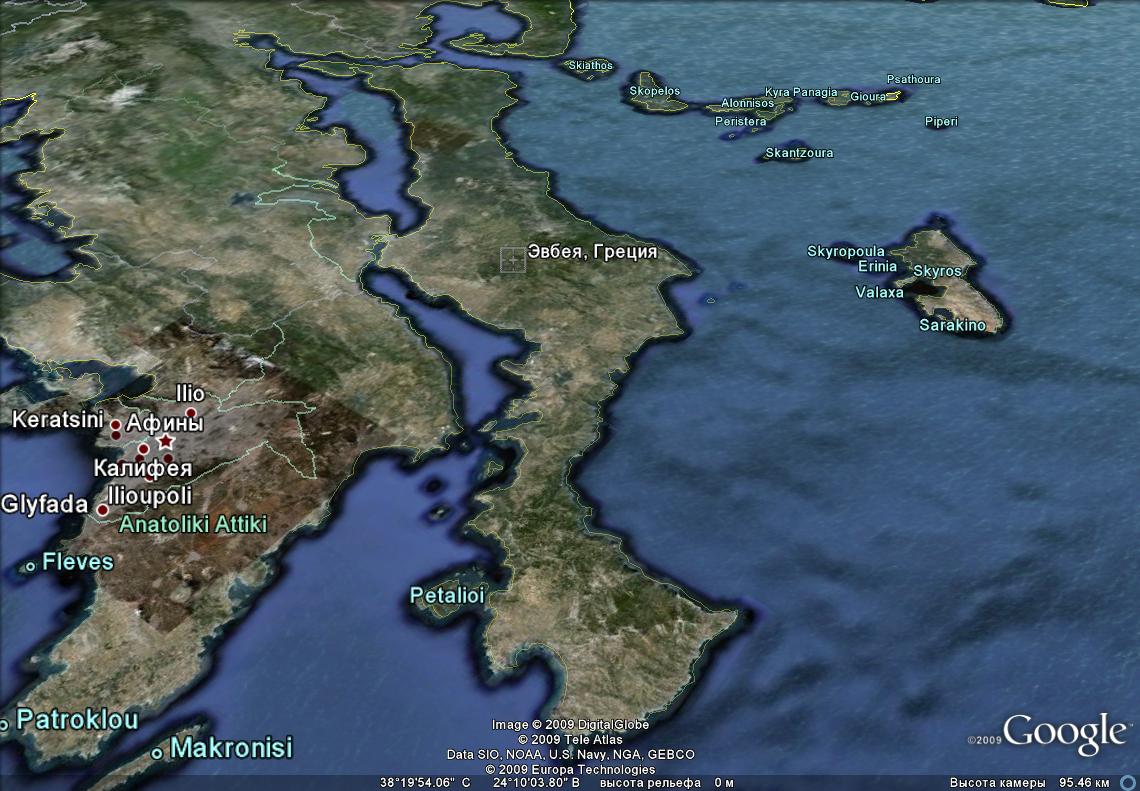
Task: Click the circle marker next to Makronisi
Action: 157,753
